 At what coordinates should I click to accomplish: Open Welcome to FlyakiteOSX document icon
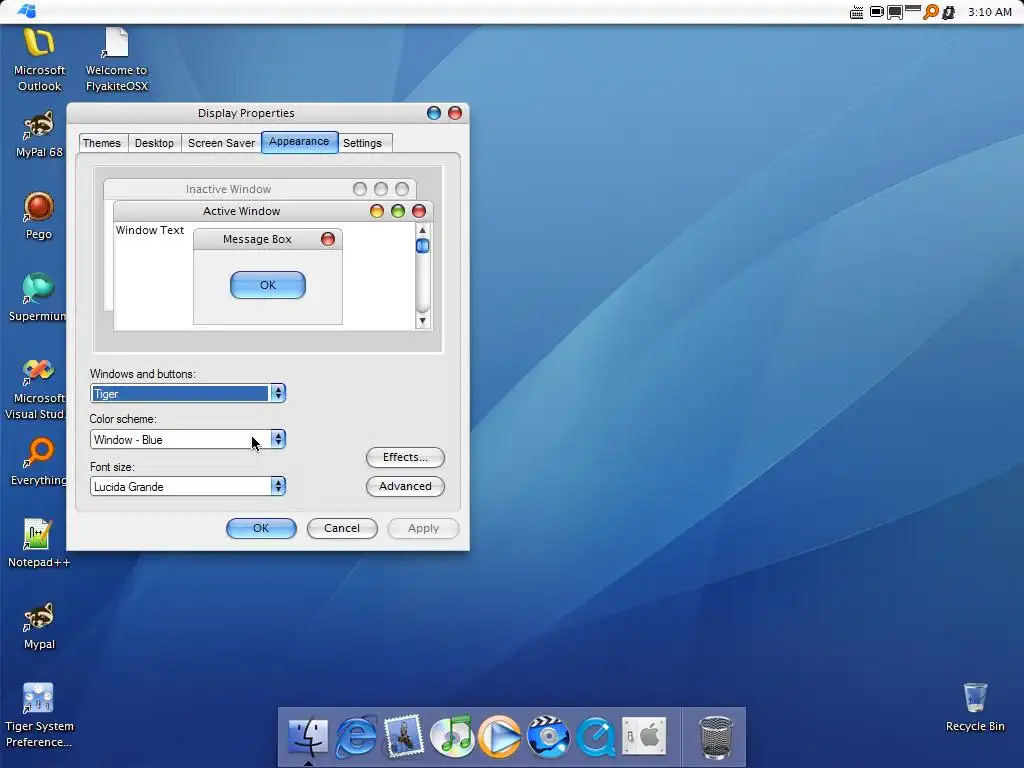(x=116, y=60)
